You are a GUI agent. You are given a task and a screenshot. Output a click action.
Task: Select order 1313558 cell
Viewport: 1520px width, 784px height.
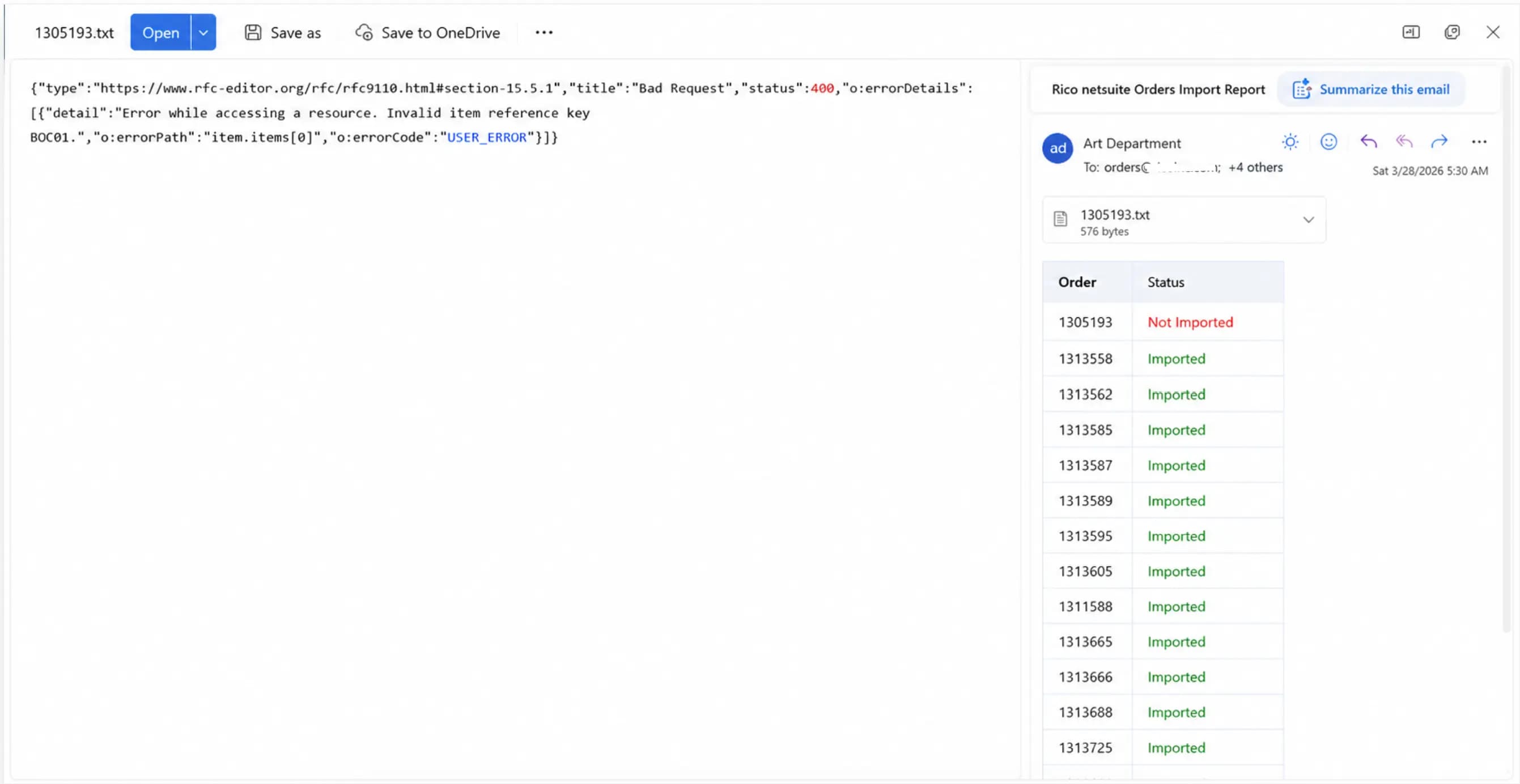click(x=1087, y=359)
